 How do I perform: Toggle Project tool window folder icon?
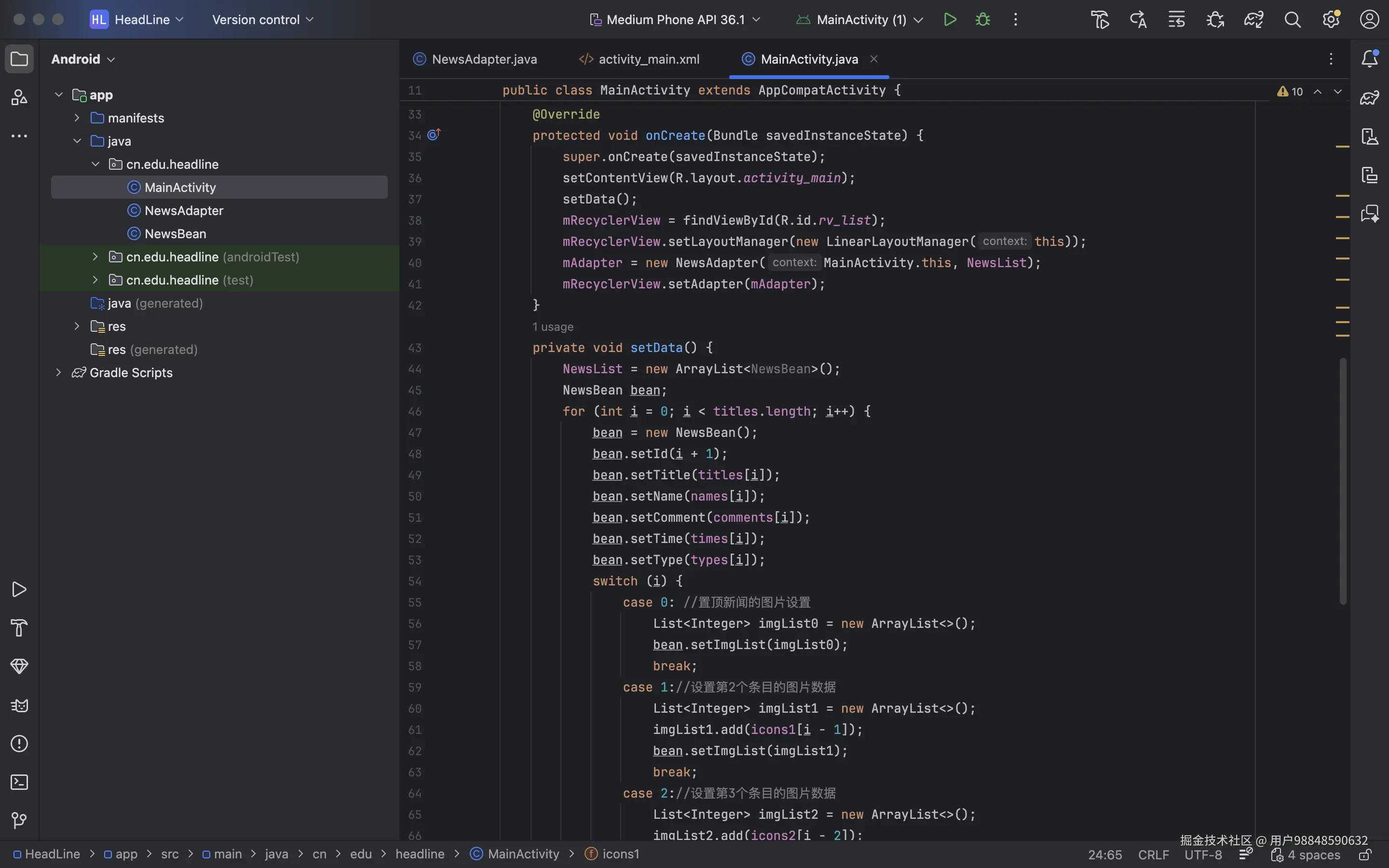pyautogui.click(x=19, y=58)
